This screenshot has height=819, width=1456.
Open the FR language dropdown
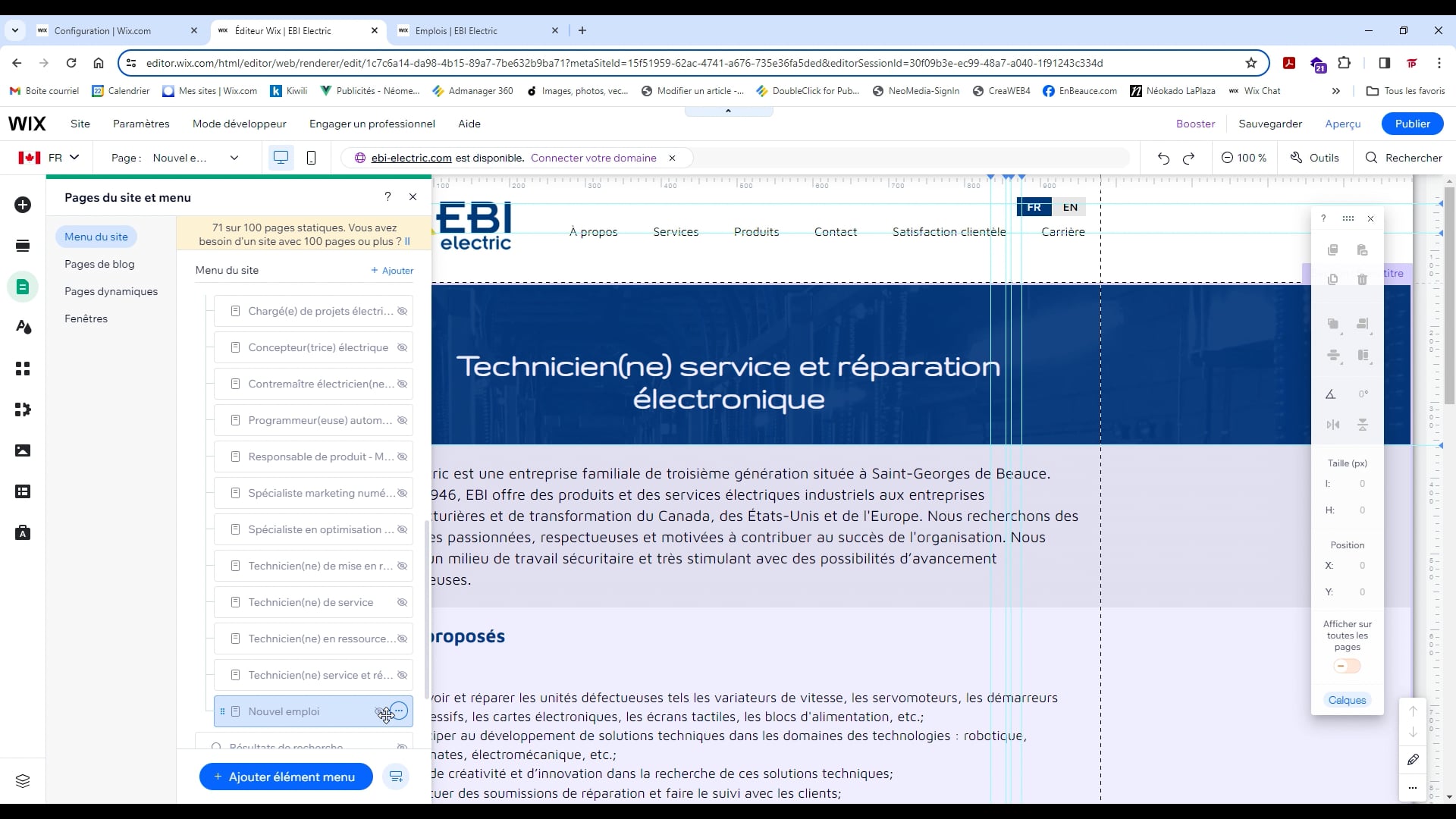(x=49, y=158)
